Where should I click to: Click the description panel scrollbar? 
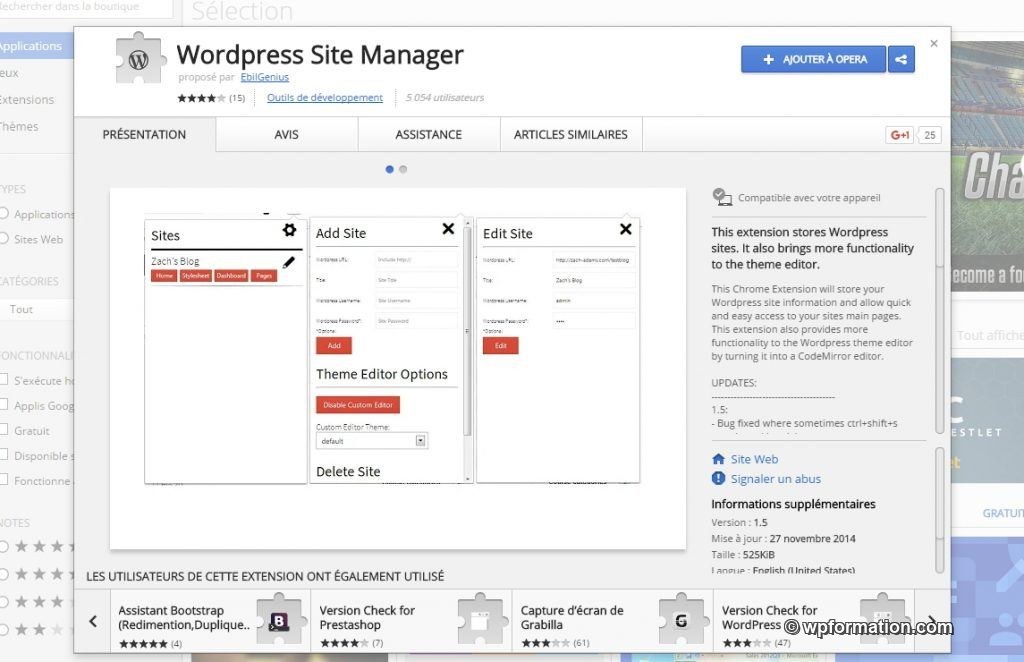[940, 311]
